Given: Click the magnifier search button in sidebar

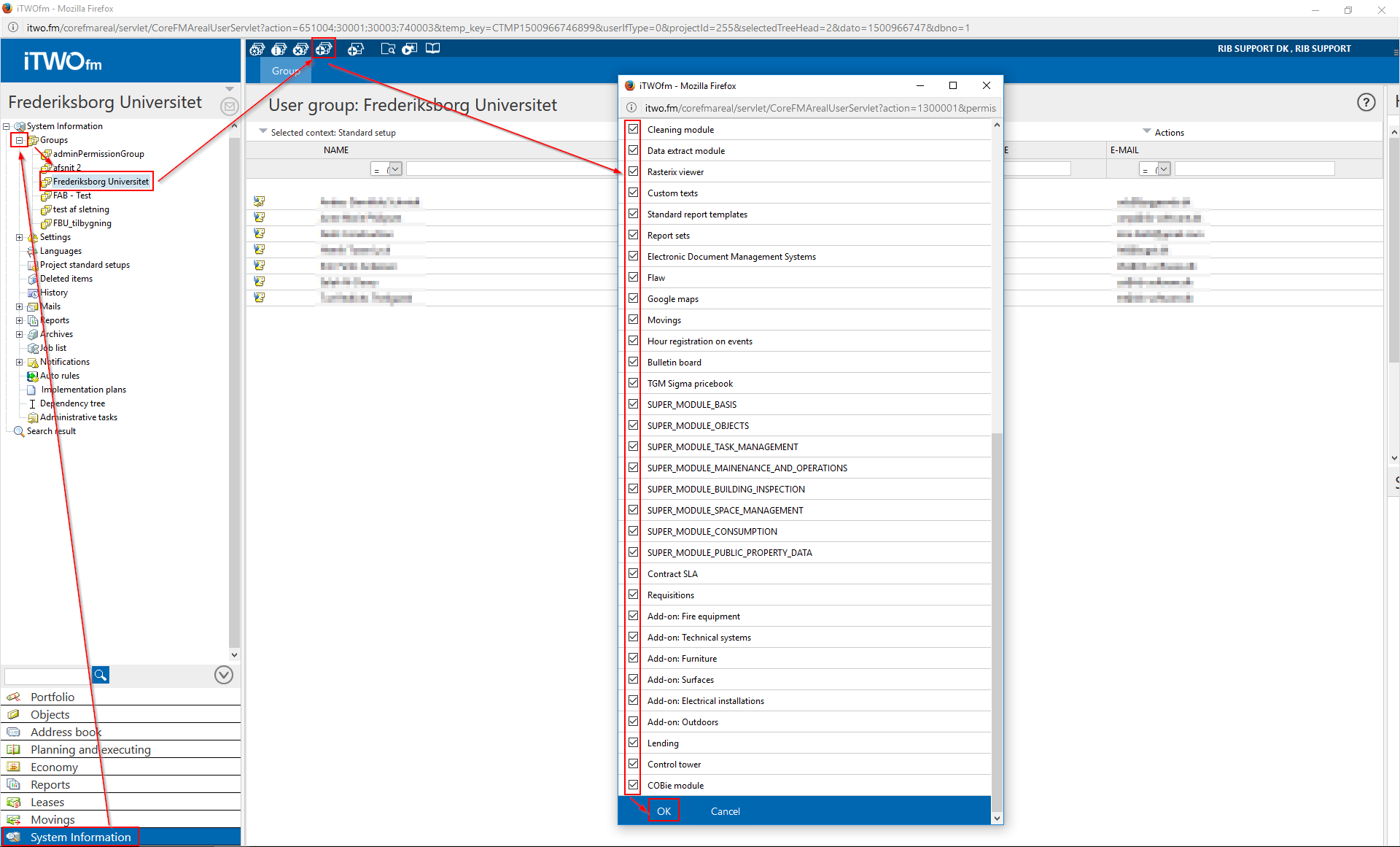Looking at the screenshot, I should [x=101, y=675].
